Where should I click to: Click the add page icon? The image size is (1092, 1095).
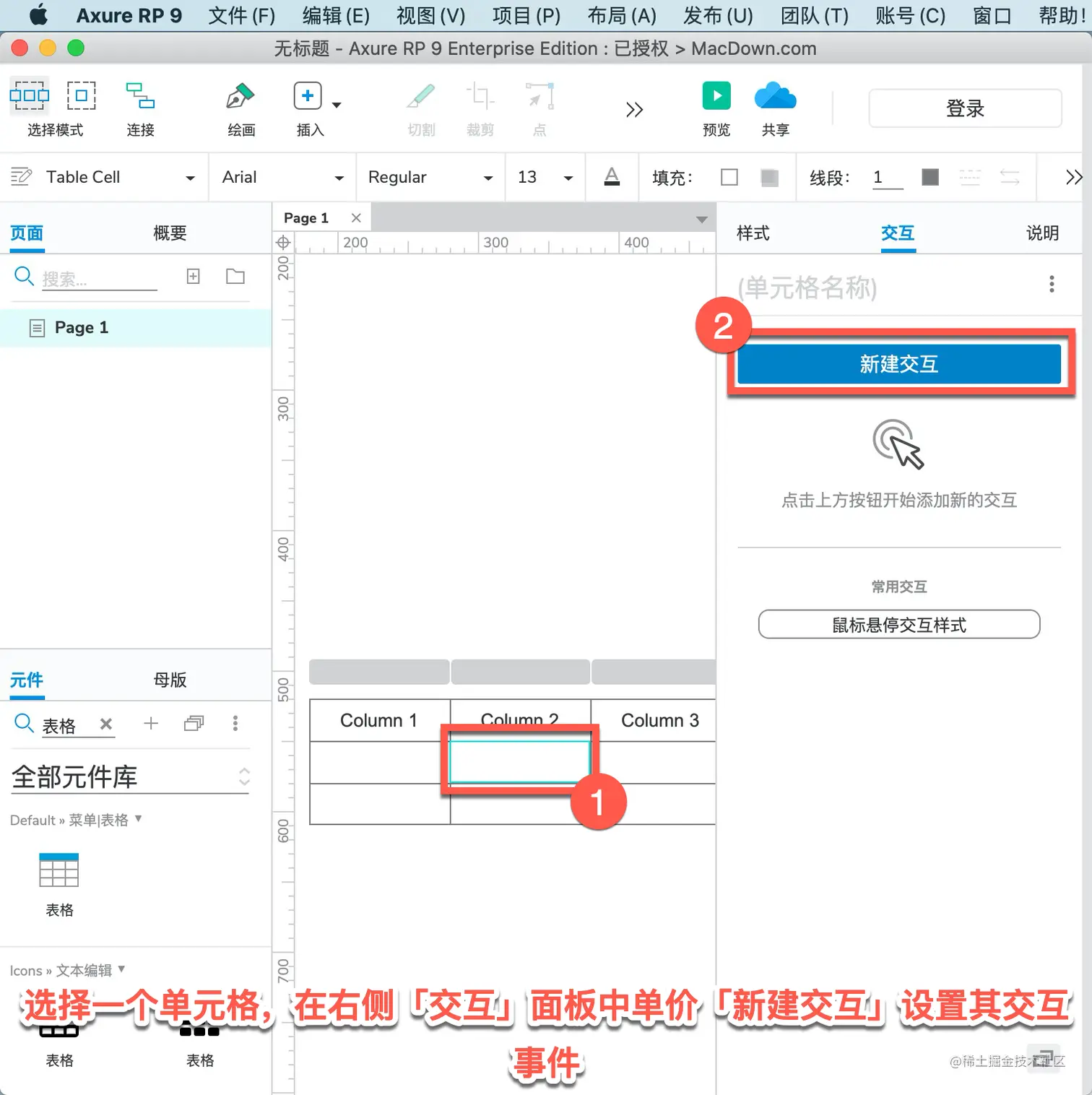(193, 276)
